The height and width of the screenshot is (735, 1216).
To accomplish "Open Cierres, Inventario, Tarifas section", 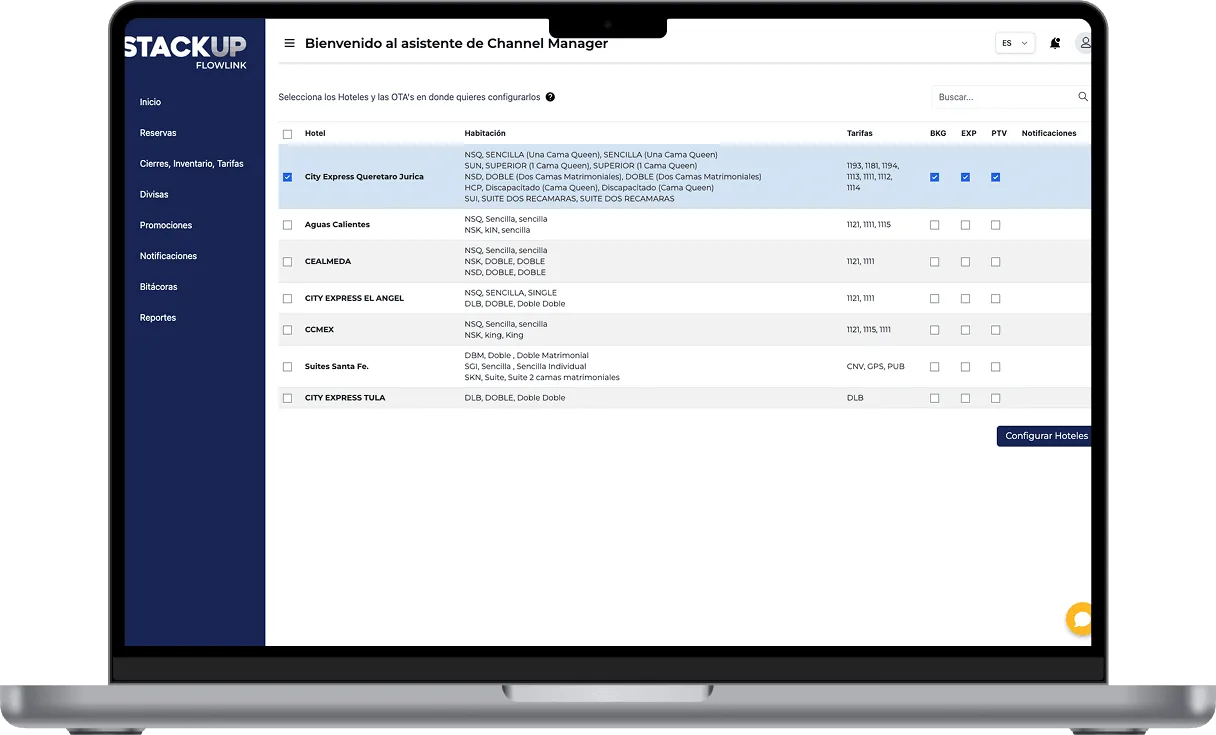I will tap(192, 164).
